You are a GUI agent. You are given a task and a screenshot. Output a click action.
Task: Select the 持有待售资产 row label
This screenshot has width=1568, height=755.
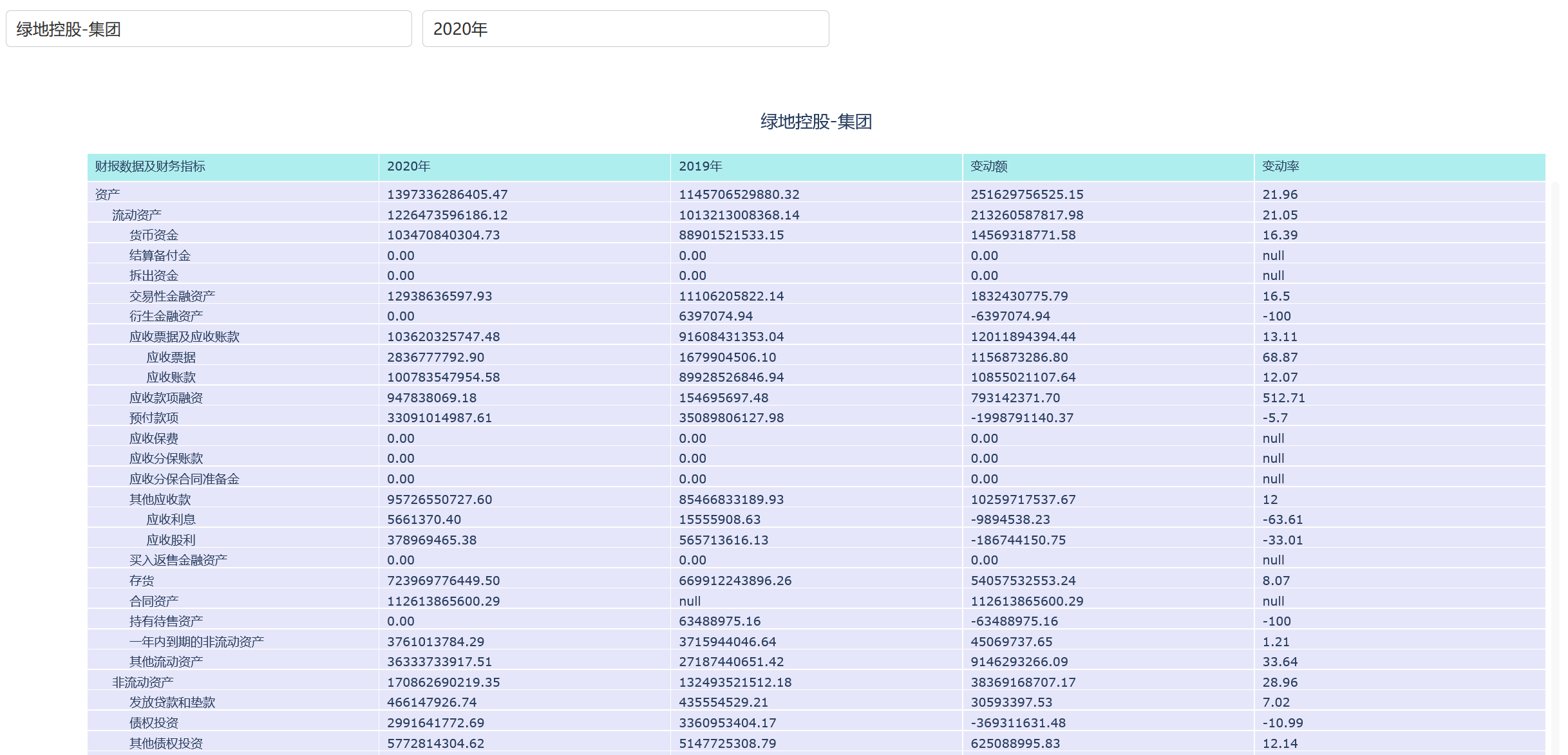(x=166, y=621)
